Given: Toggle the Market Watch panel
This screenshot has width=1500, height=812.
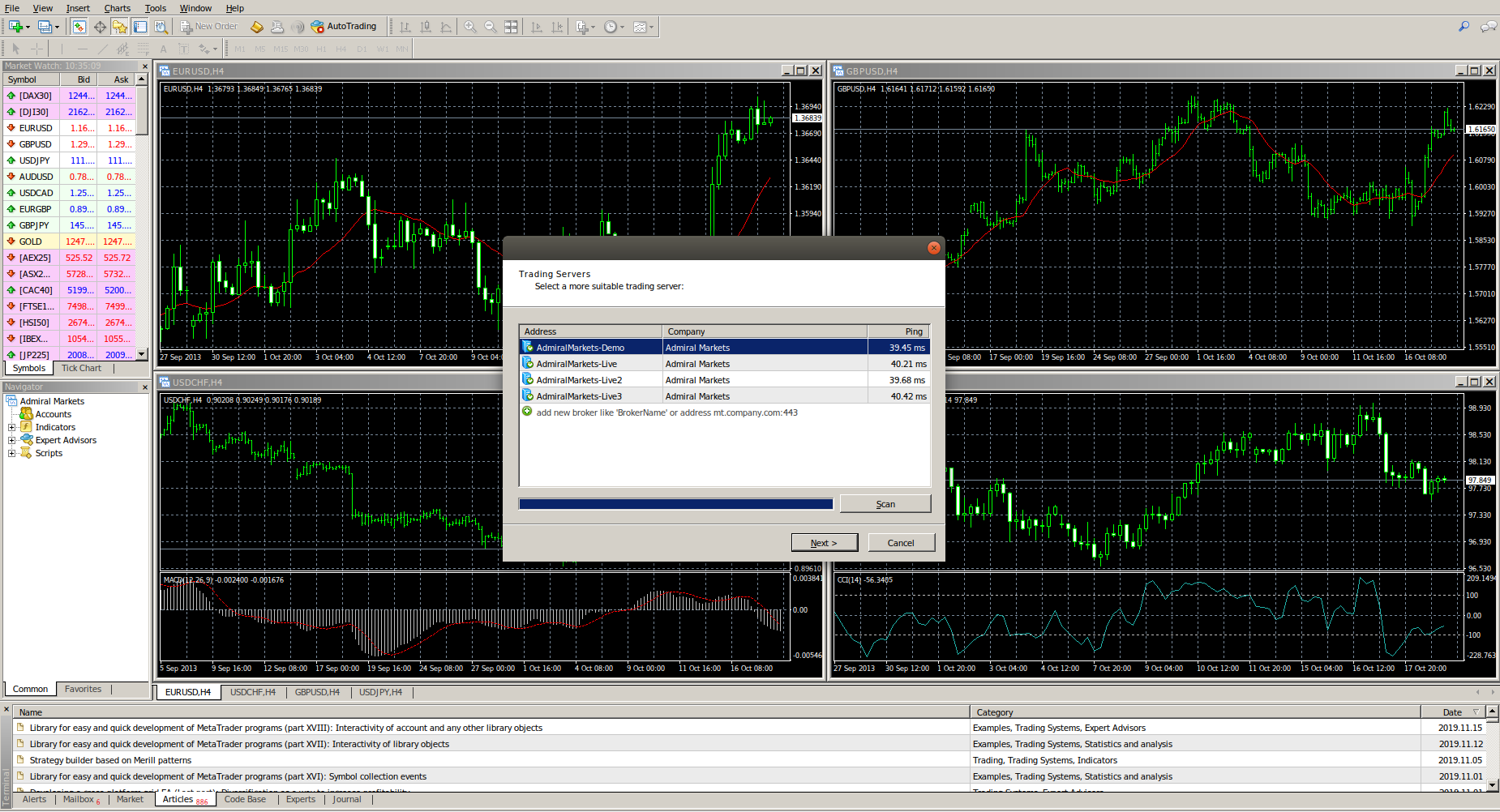Looking at the screenshot, I should [79, 27].
